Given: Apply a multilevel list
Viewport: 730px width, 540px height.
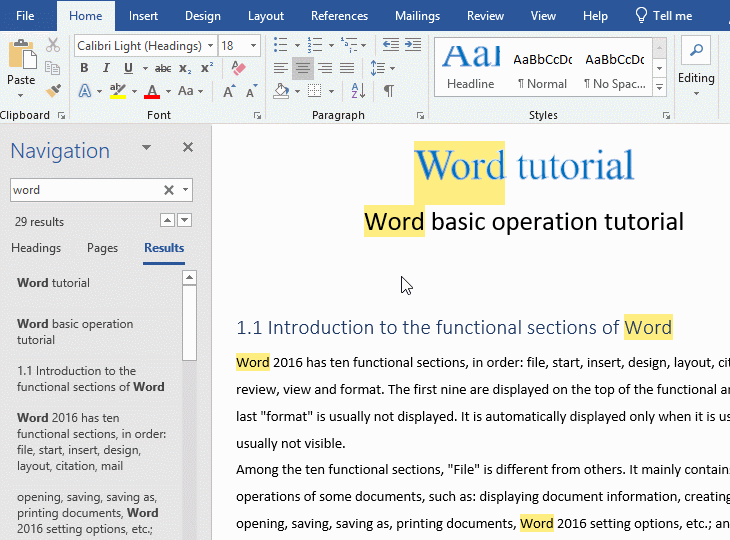Looking at the screenshot, I should (349, 45).
